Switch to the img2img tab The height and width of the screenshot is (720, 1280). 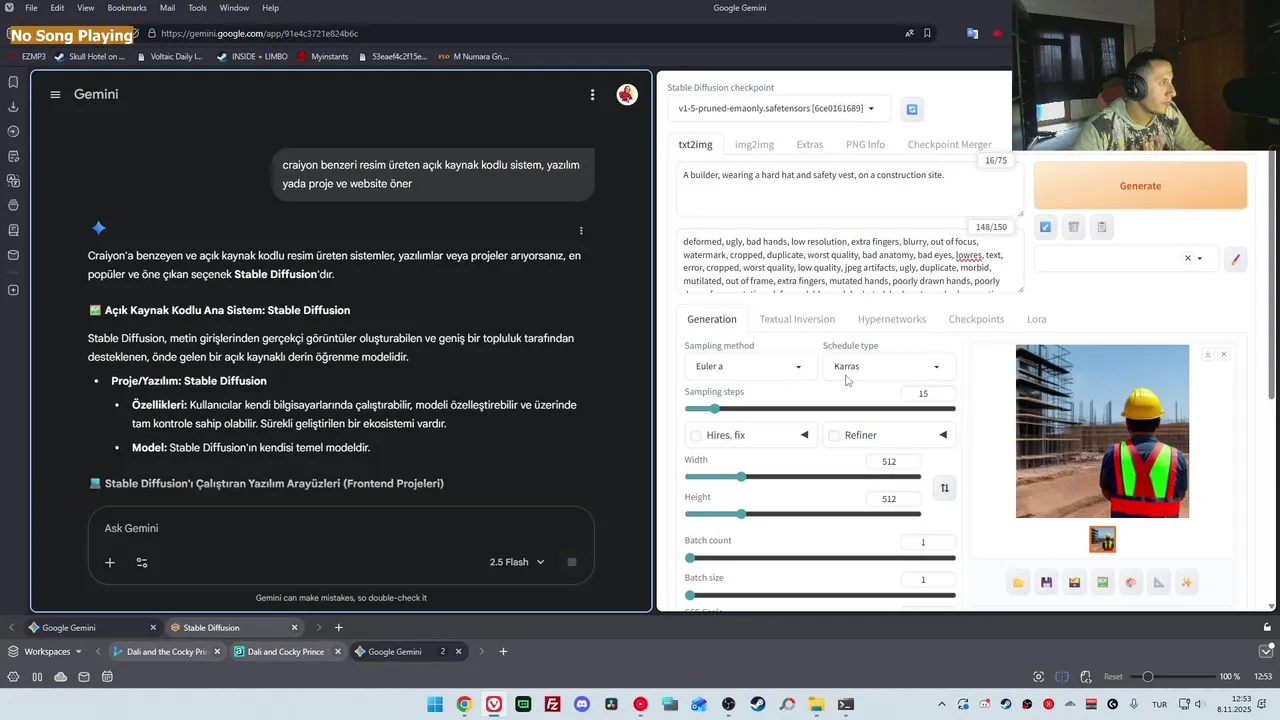pyautogui.click(x=754, y=144)
